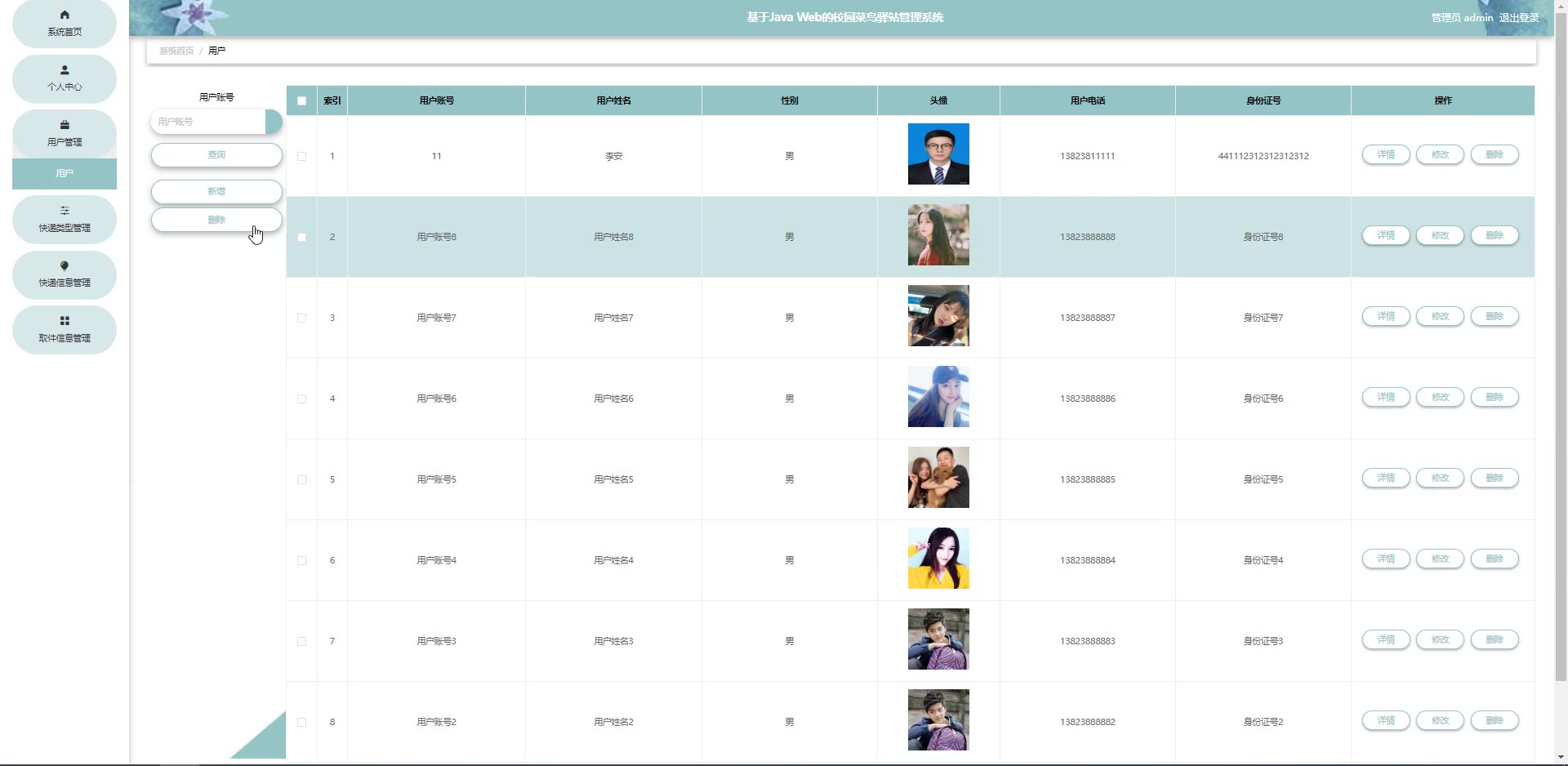Click ID number 441112312312312312

pos(1263,156)
